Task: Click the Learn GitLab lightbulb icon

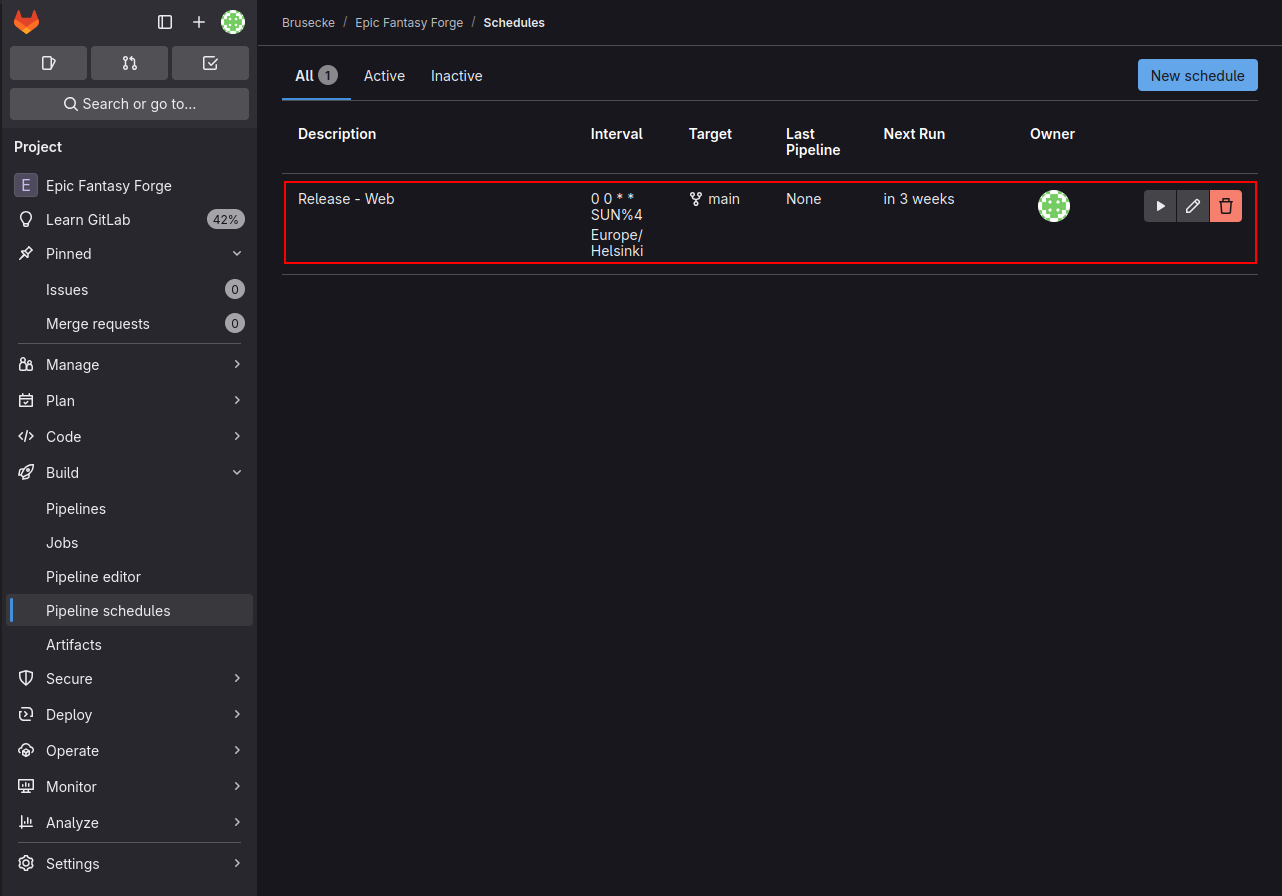Action: 26,220
